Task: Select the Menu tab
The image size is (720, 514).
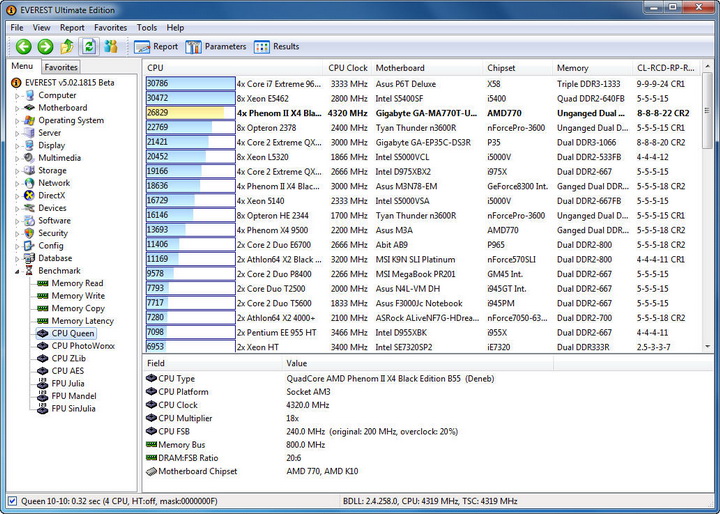Action: pyautogui.click(x=22, y=66)
